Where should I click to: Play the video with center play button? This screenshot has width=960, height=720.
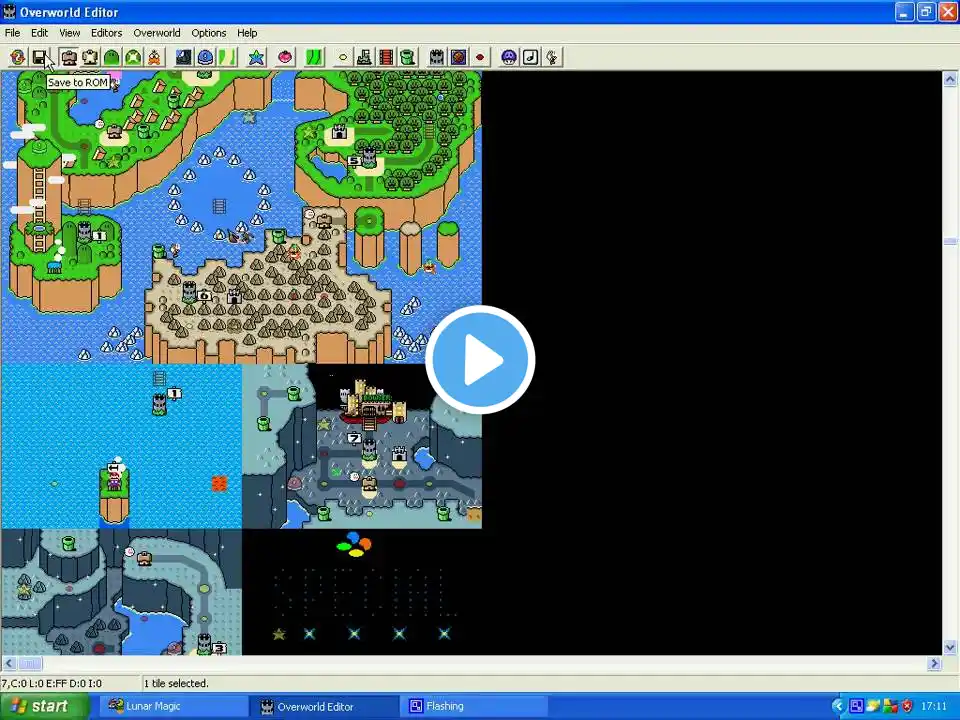coord(480,360)
